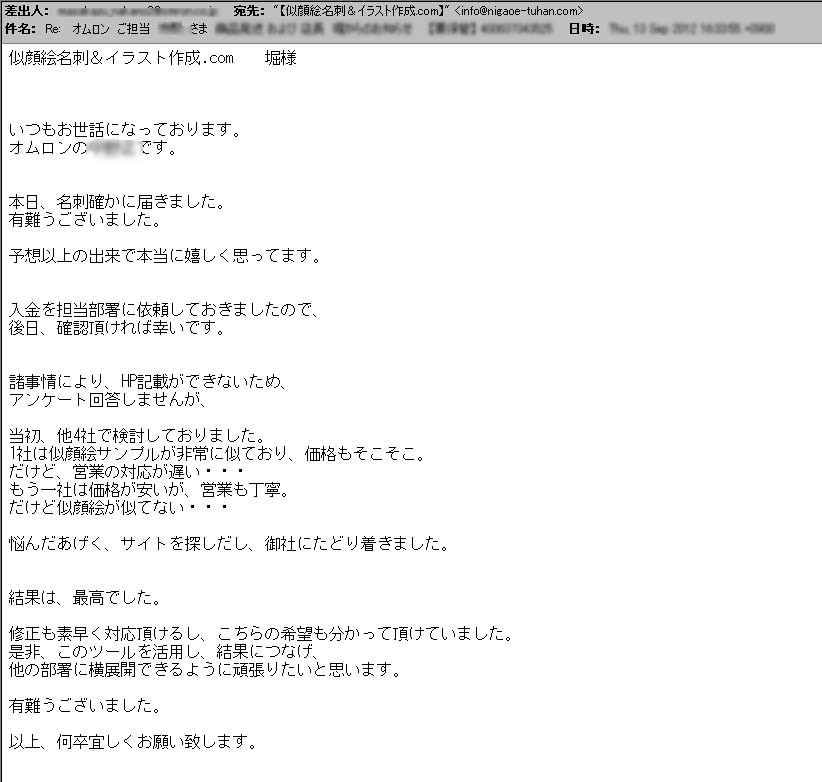Click the closing line 以上、何卒宜しくお願い致します
The width and height of the screenshot is (822, 782).
133,742
